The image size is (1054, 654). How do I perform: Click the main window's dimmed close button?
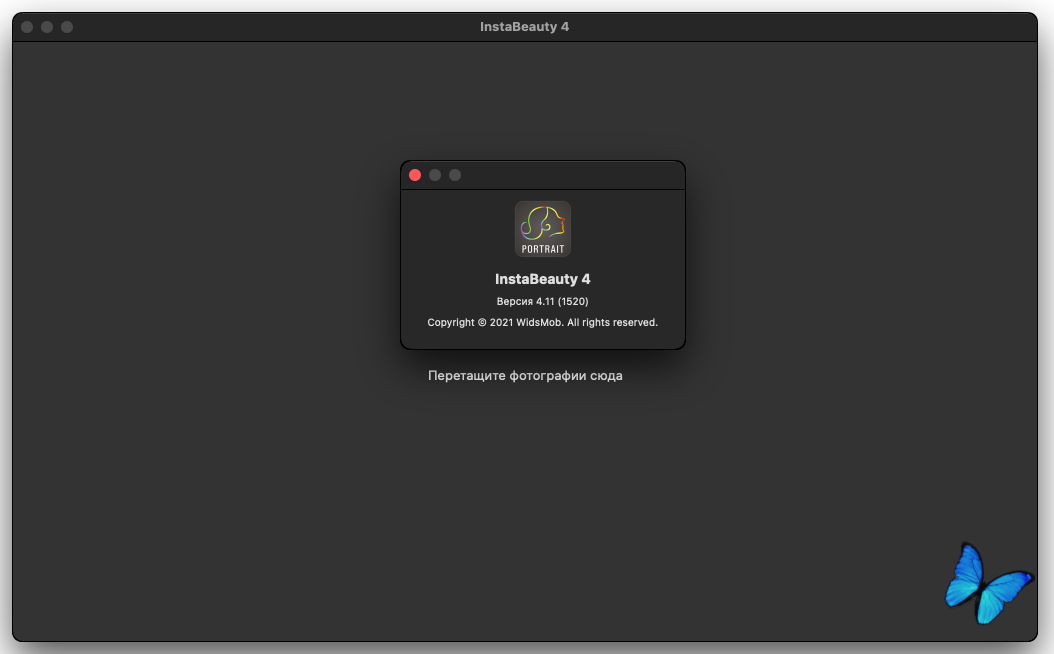point(27,27)
